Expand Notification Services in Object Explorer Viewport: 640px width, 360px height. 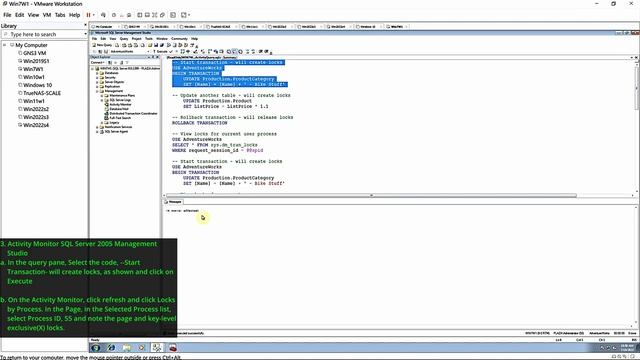point(97,127)
